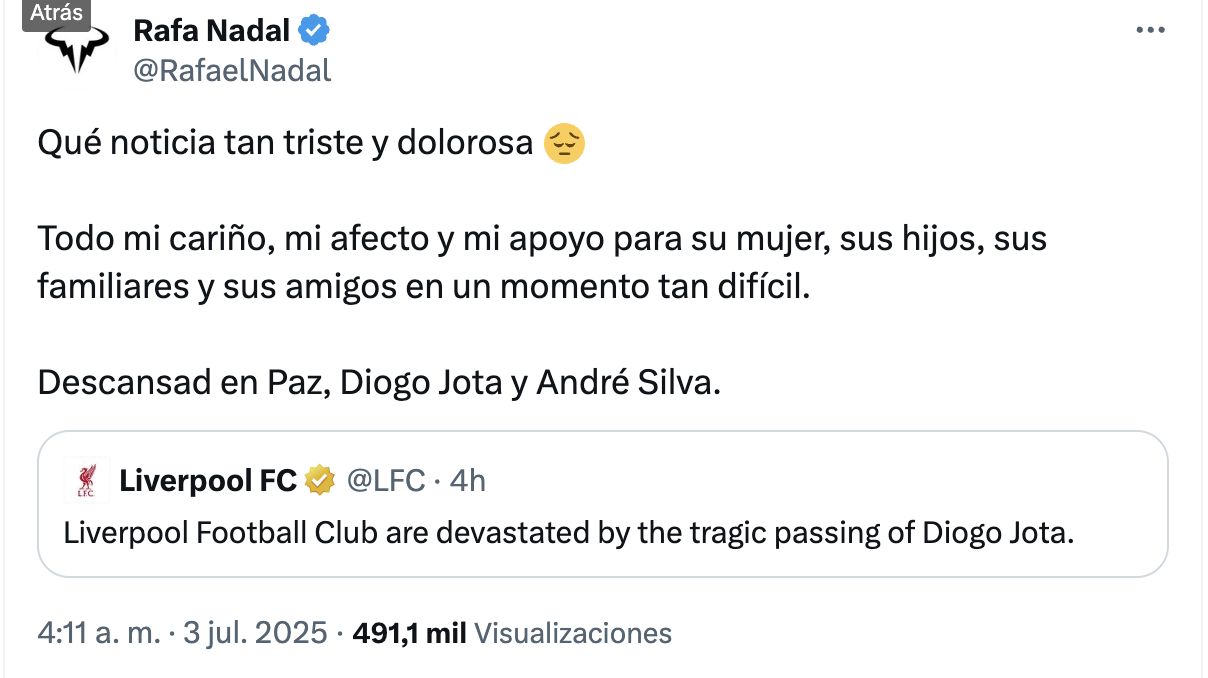Click the 491,1 mil view count

pos(410,633)
